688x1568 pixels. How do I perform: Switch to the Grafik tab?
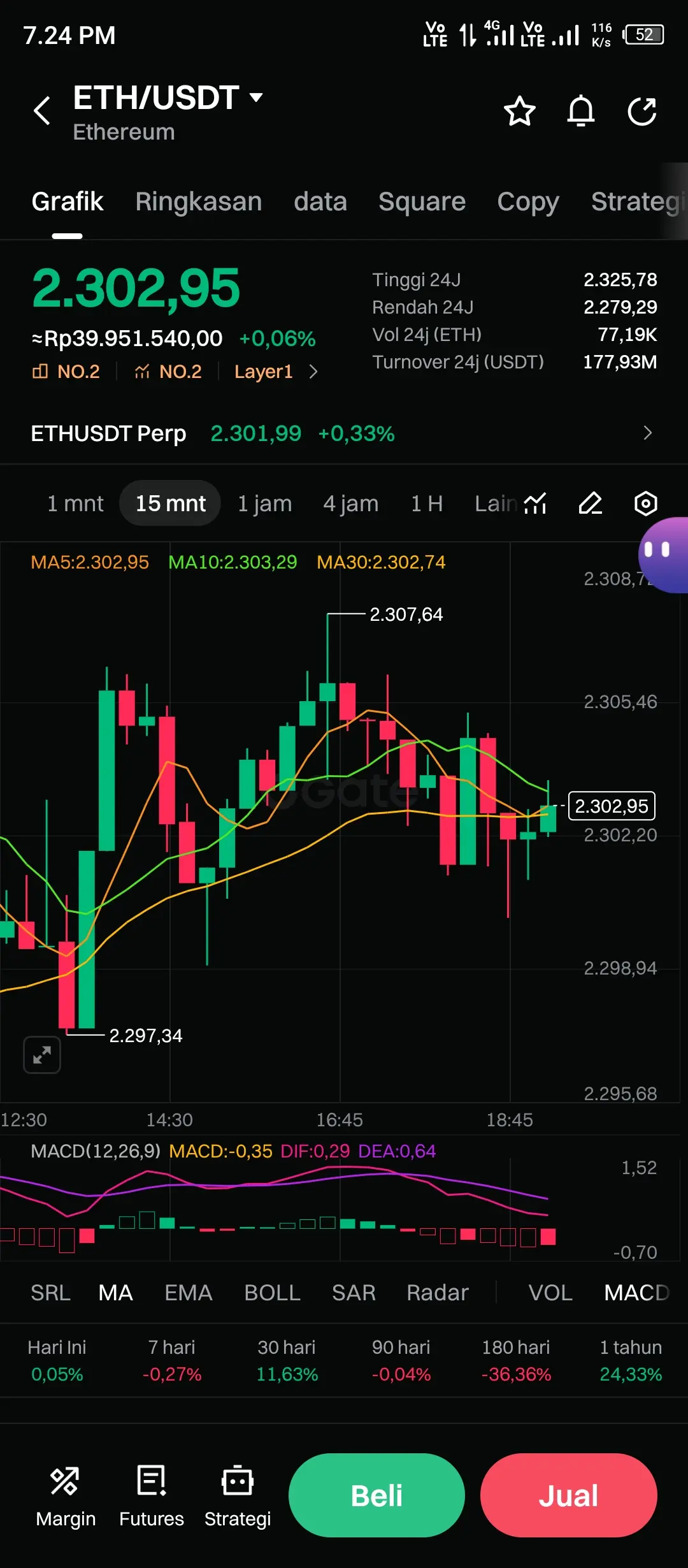click(68, 201)
